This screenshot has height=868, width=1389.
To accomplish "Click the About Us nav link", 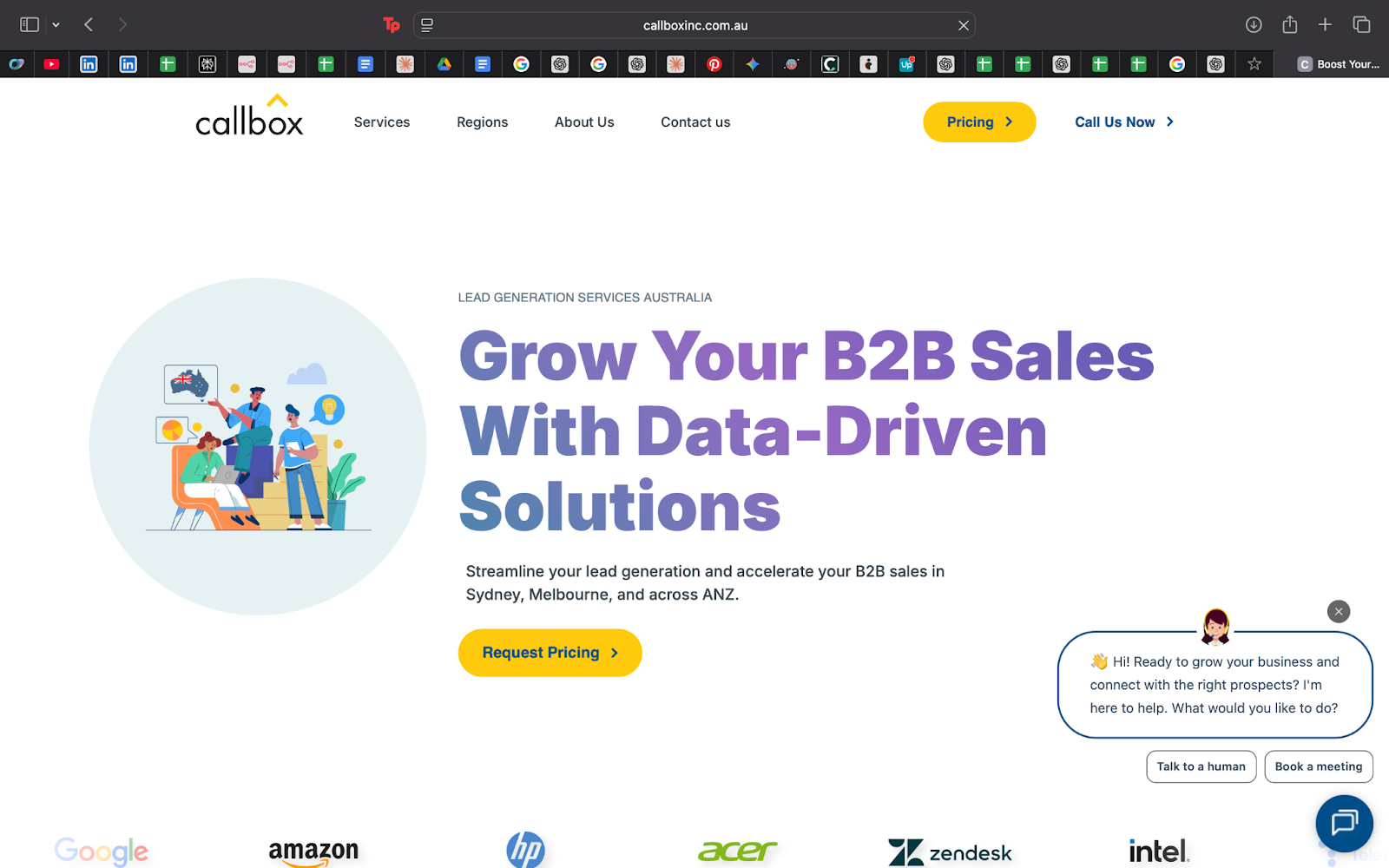I will pyautogui.click(x=584, y=122).
